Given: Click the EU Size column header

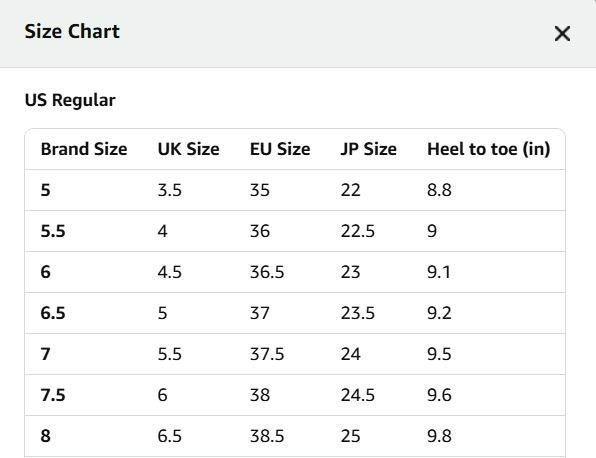Looking at the screenshot, I should click(280, 149).
